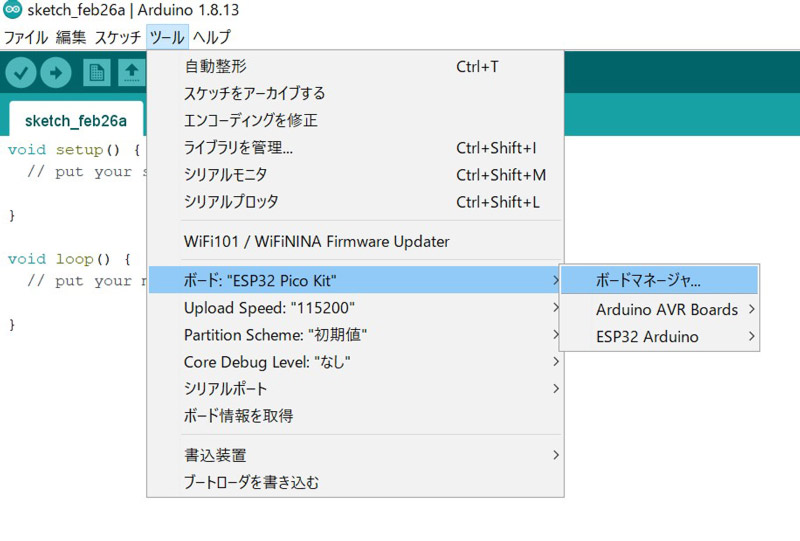Expand the Upload Speed submenu arrow
The height and width of the screenshot is (541, 800).
[x=556, y=308]
